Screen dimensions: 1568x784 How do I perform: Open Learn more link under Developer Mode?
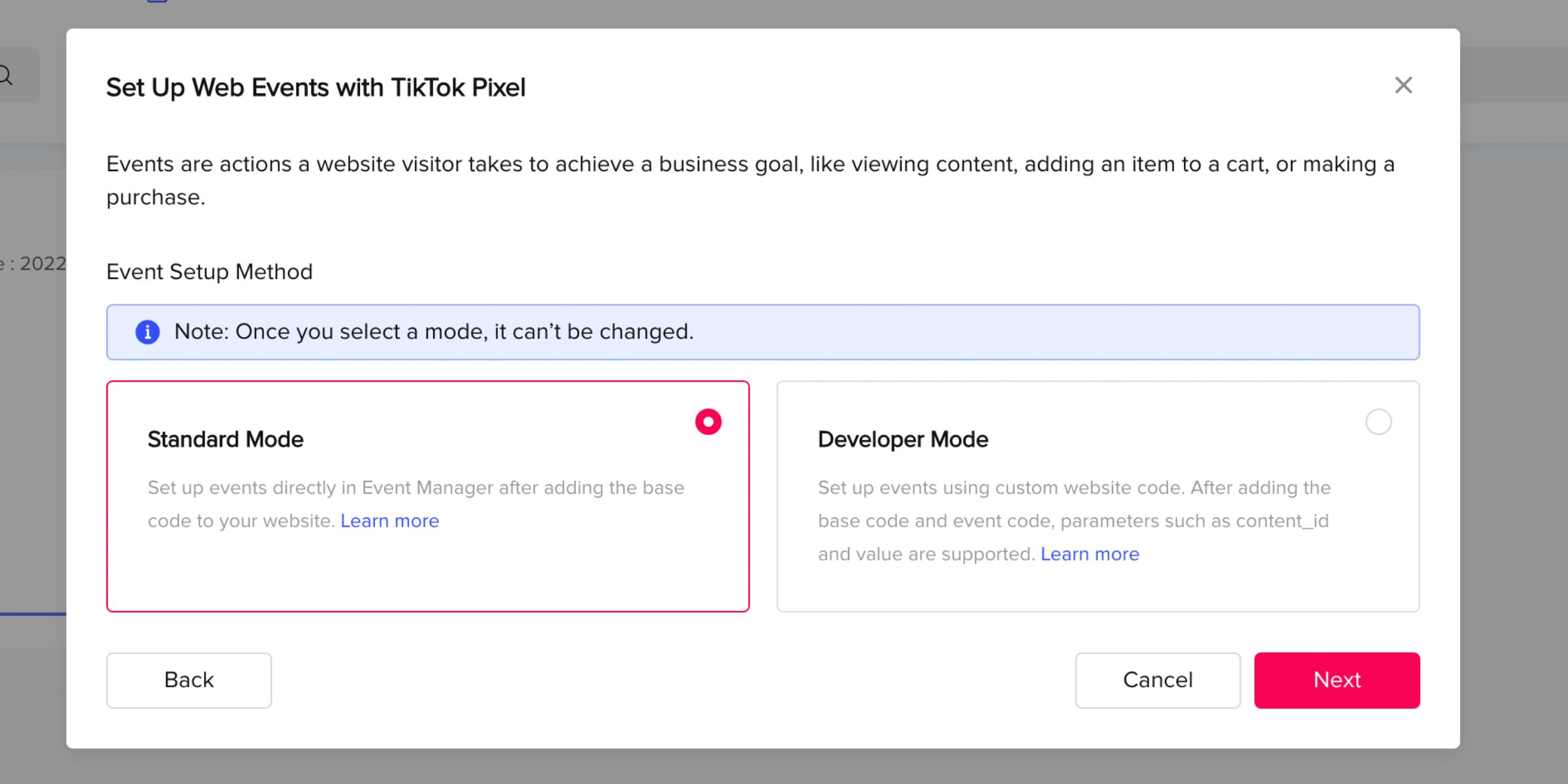[x=1090, y=554]
